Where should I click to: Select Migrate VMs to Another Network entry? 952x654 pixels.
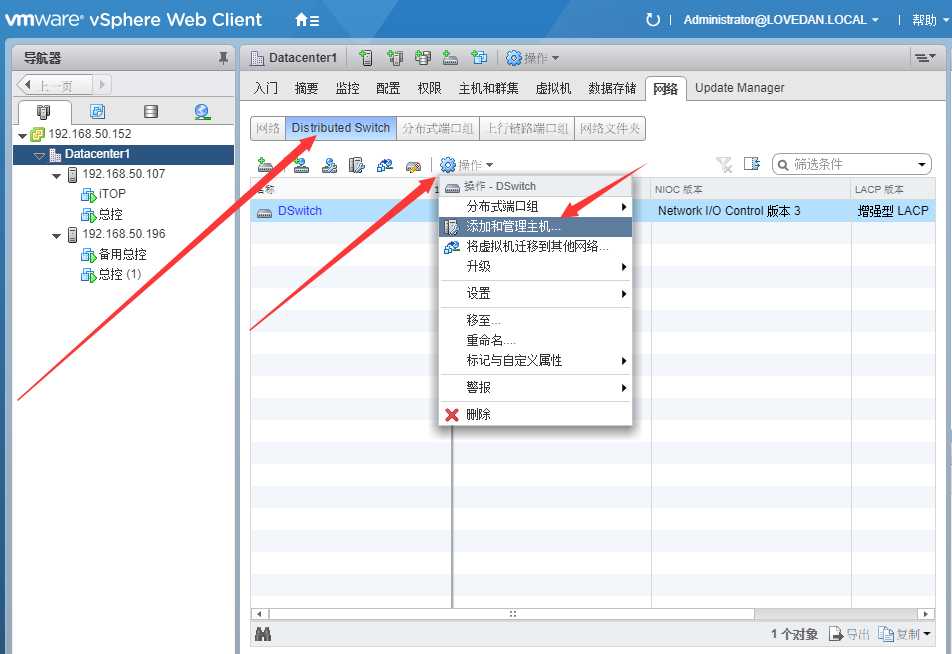pyautogui.click(x=536, y=247)
